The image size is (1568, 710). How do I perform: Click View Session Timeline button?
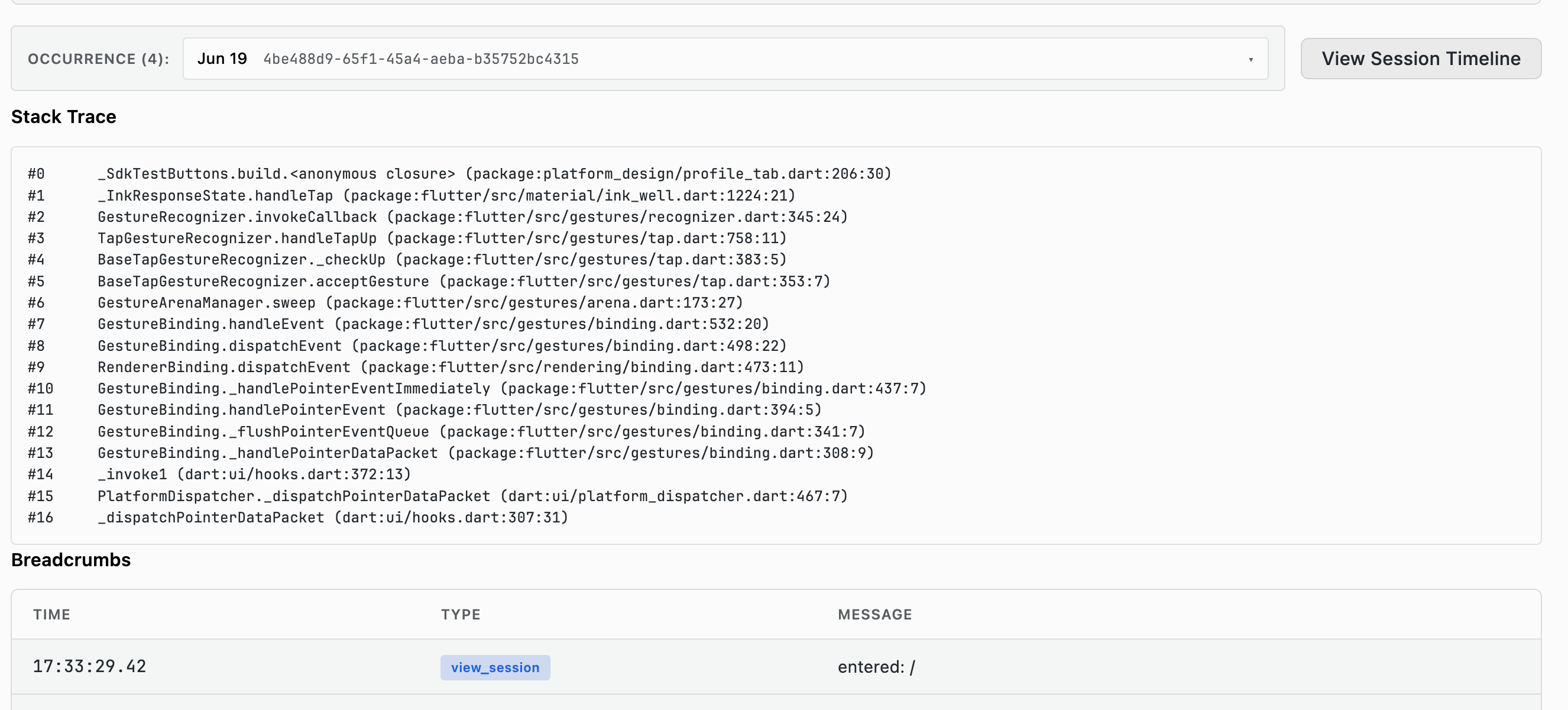pos(1421,59)
